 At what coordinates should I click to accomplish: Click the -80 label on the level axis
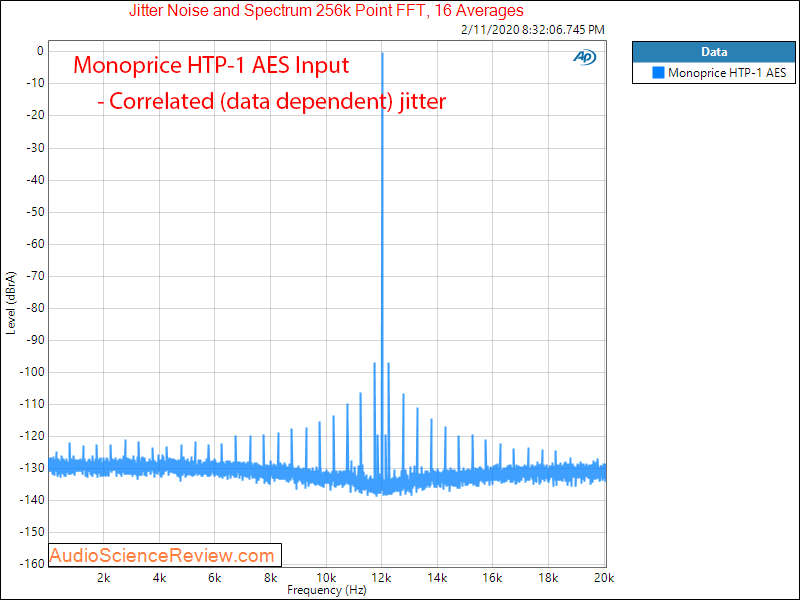pos(35,308)
